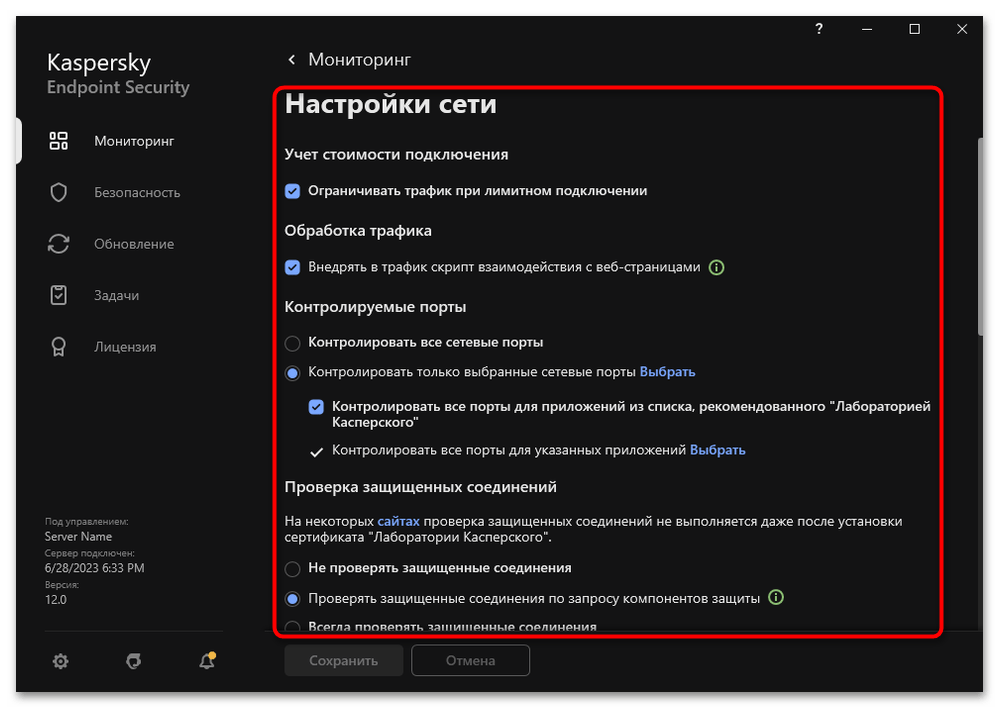Open Лицензия section in sidebar
Screen dimensions: 999x708
(125, 347)
